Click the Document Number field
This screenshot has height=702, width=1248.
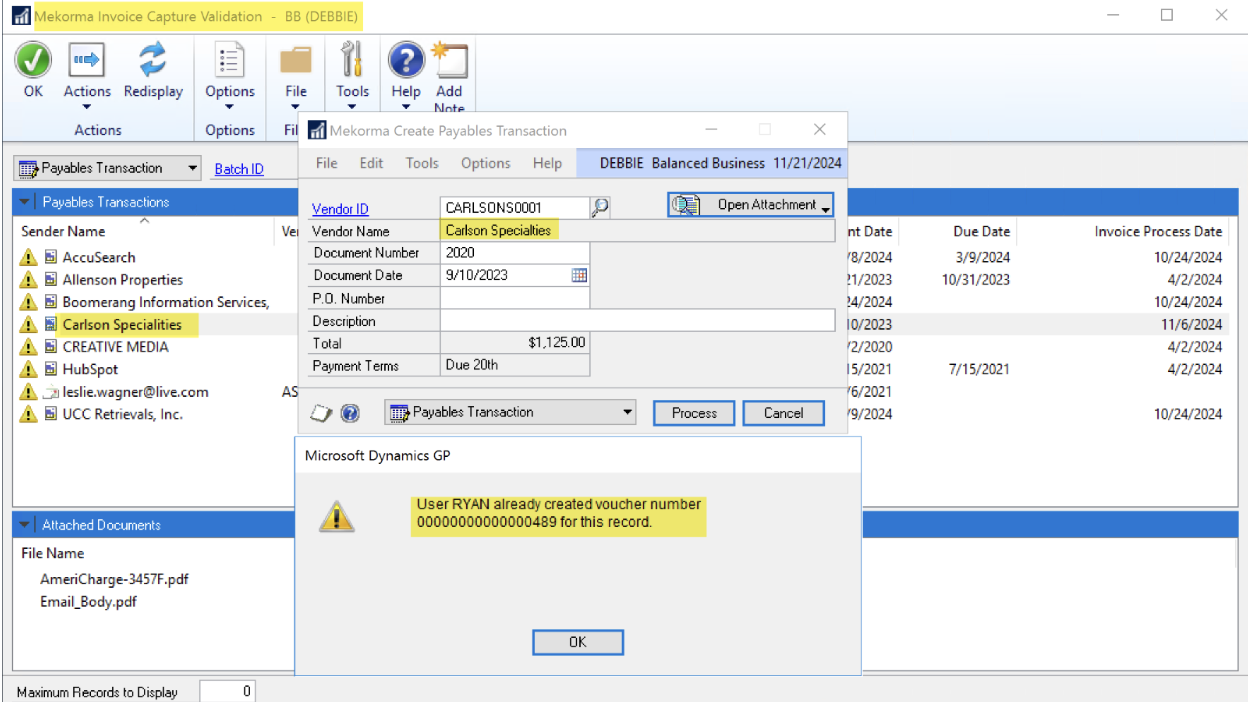click(514, 253)
